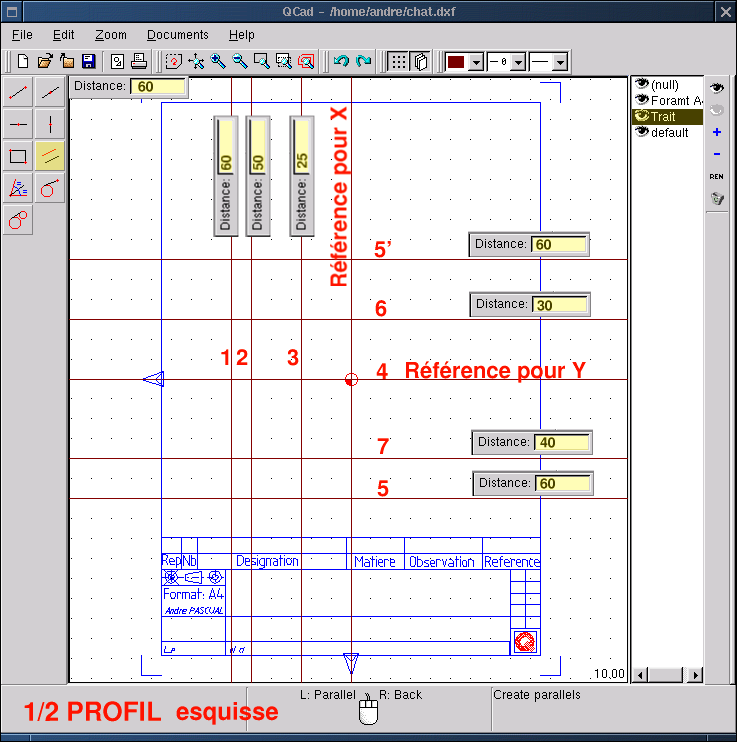Click the add layer plus button
This screenshot has width=737, height=742.
716,132
